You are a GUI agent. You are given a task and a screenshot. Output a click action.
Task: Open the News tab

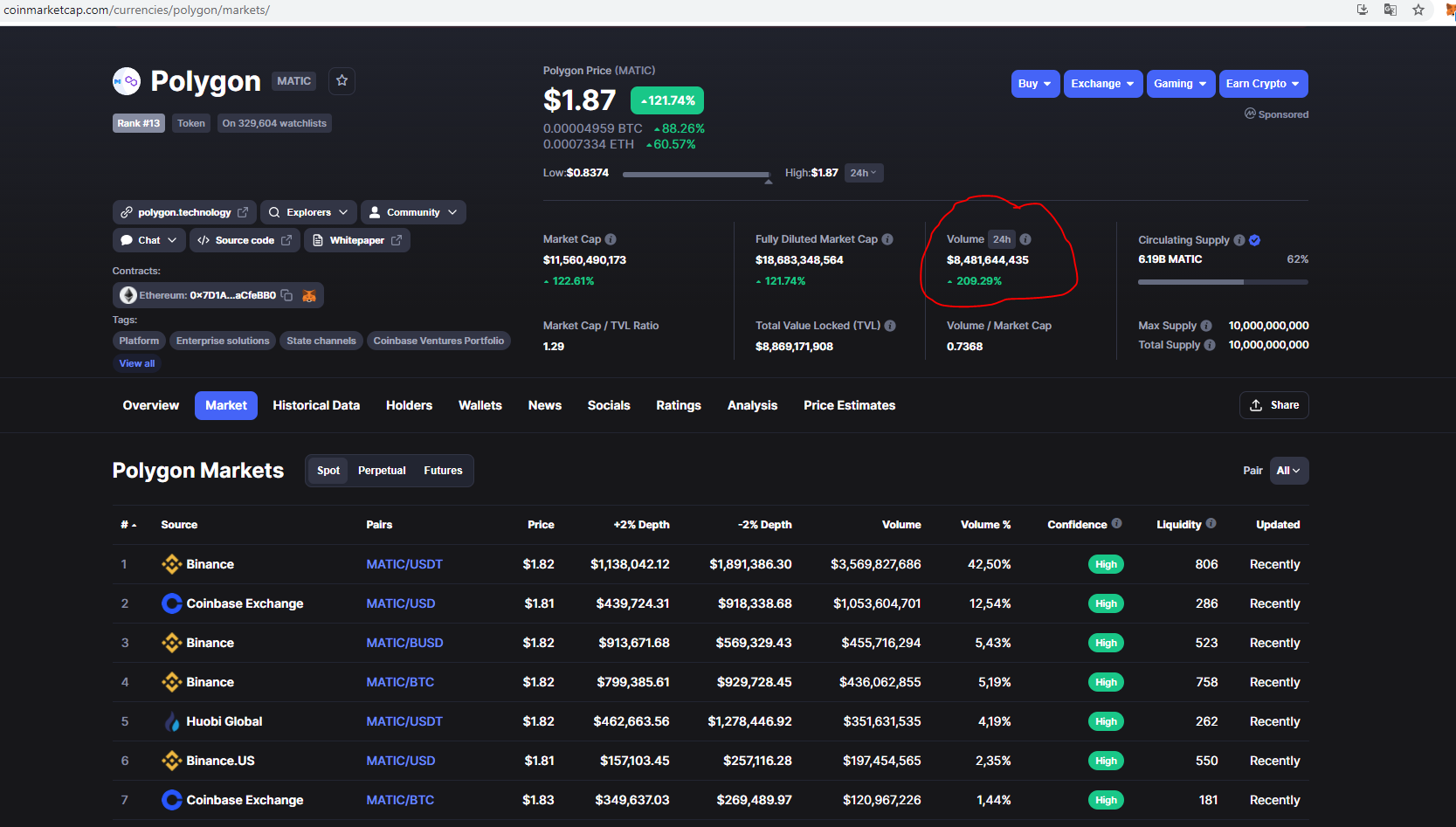click(545, 405)
